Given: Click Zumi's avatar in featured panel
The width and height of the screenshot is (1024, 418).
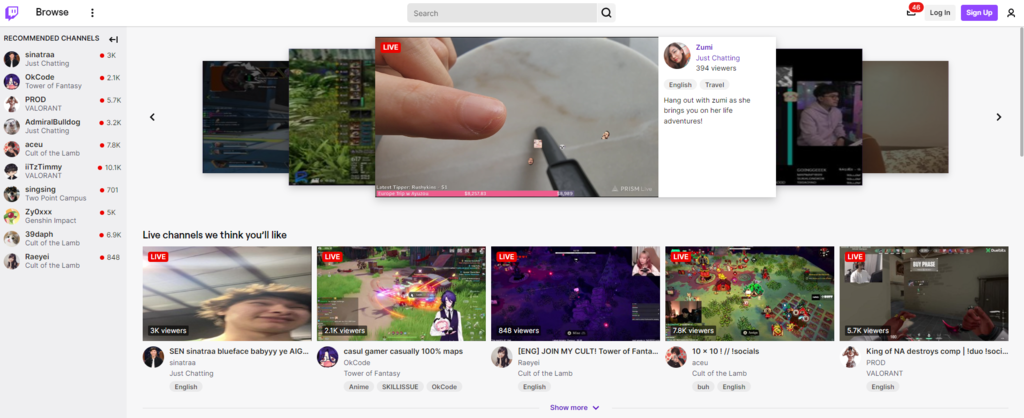Looking at the screenshot, I should 677,56.
